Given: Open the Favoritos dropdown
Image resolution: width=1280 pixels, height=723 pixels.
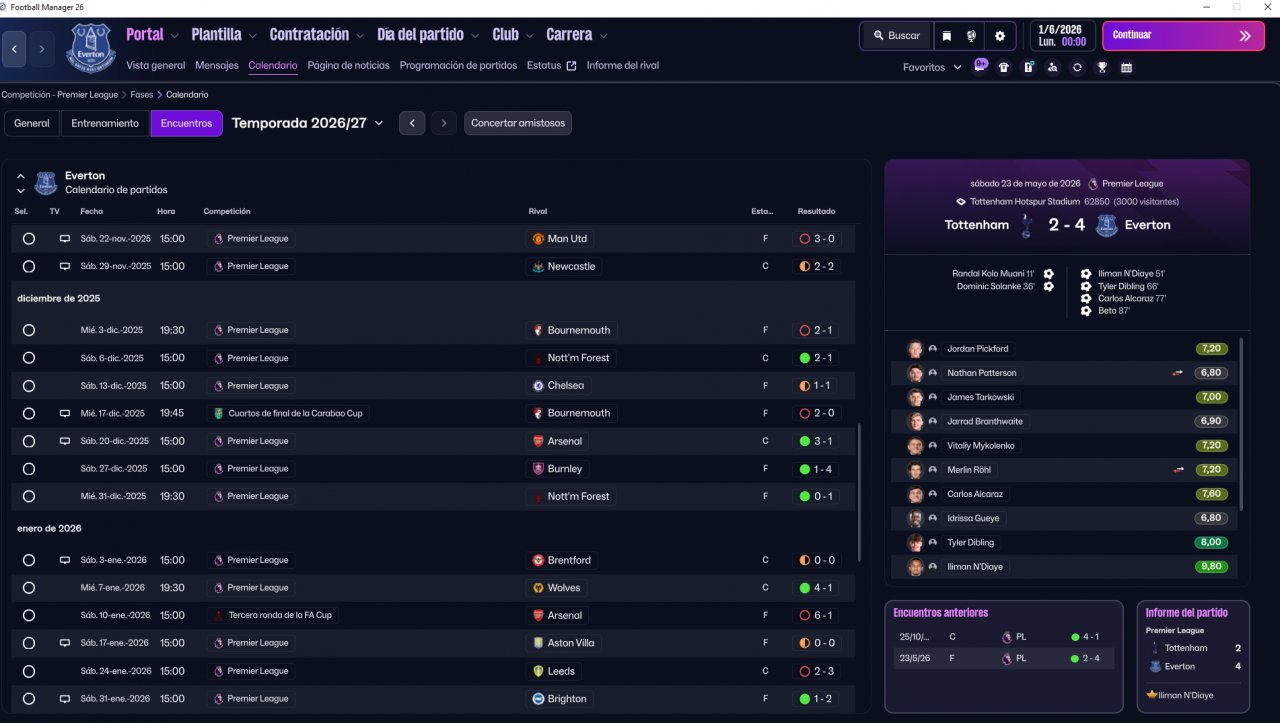Looking at the screenshot, I should pos(932,68).
